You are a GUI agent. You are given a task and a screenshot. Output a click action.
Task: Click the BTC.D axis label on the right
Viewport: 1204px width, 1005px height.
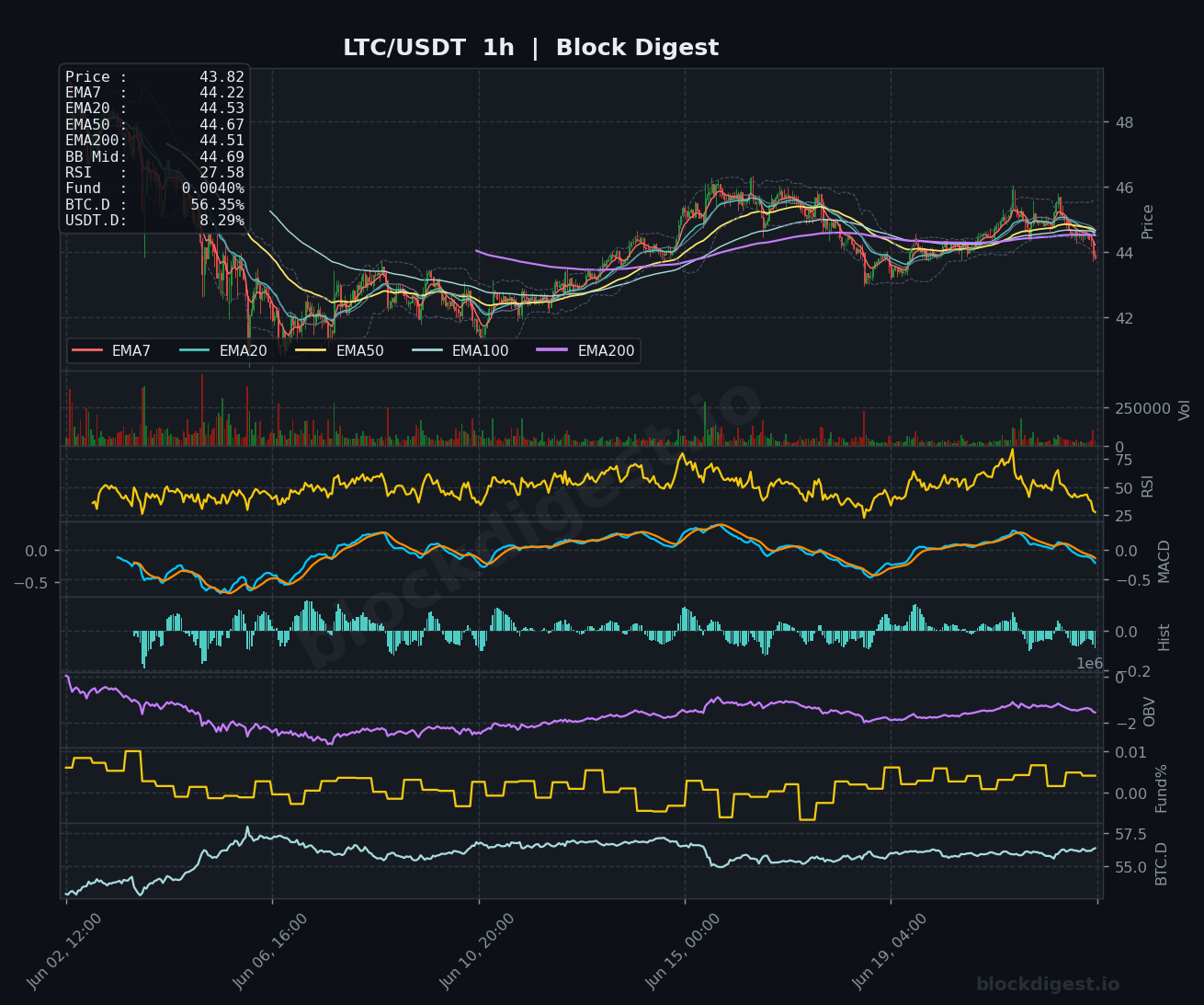[1161, 863]
